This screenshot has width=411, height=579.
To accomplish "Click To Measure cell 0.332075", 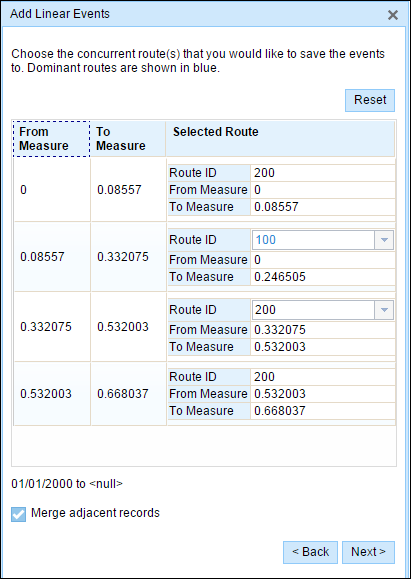I will 128,257.
